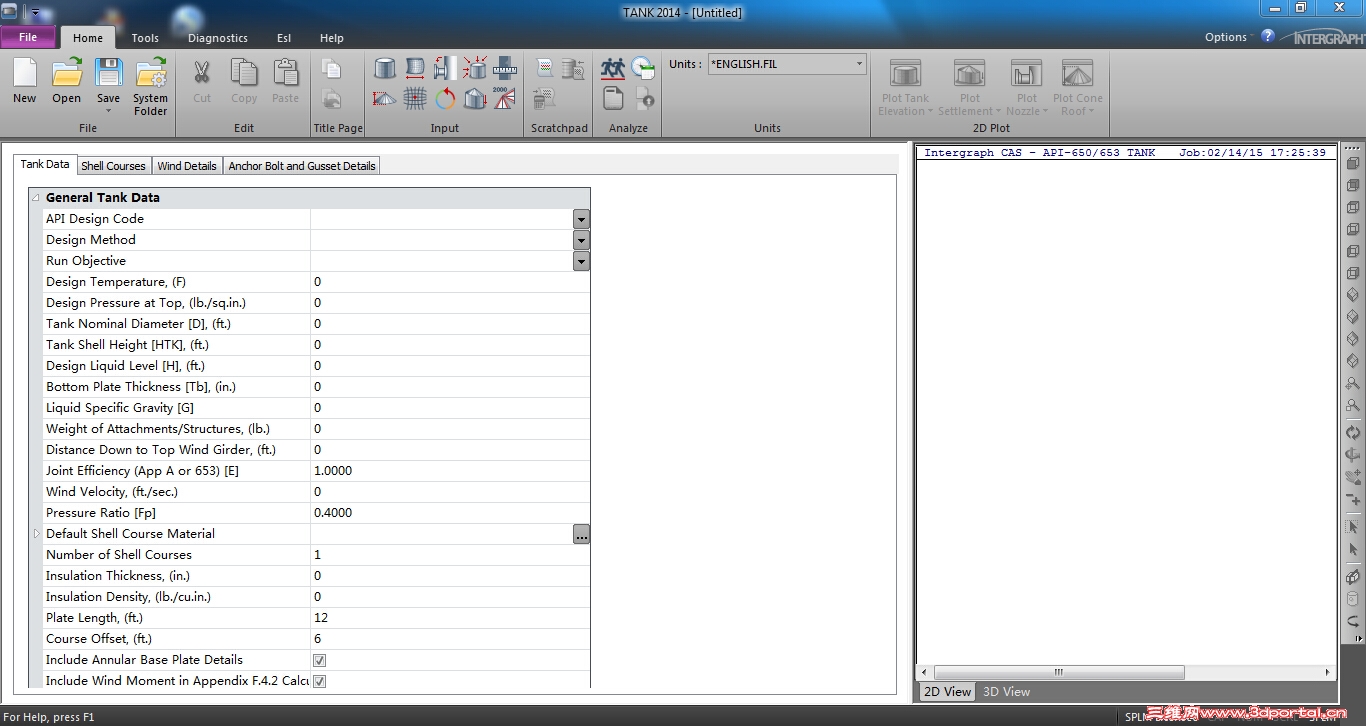
Task: Click the Joint Efficiency value 1.0000
Action: pos(450,471)
